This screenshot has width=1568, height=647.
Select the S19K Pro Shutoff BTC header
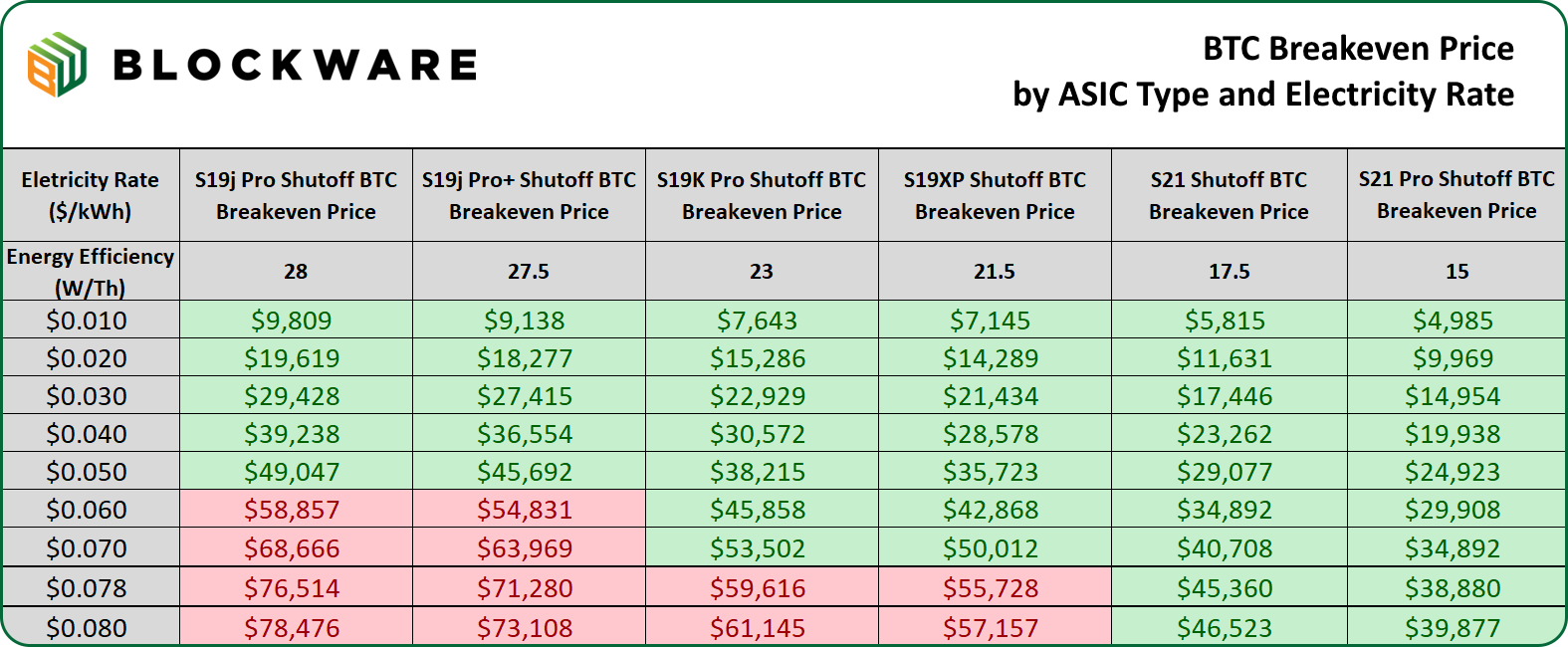click(x=762, y=195)
